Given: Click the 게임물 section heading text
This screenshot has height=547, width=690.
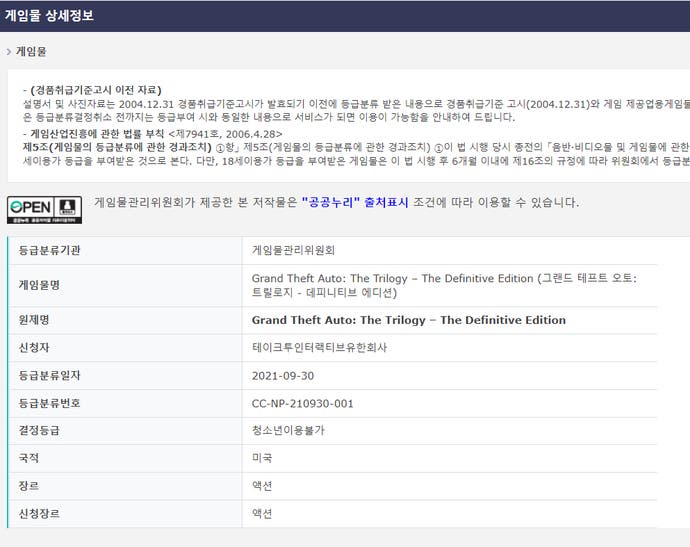Looking at the screenshot, I should tap(31, 51).
